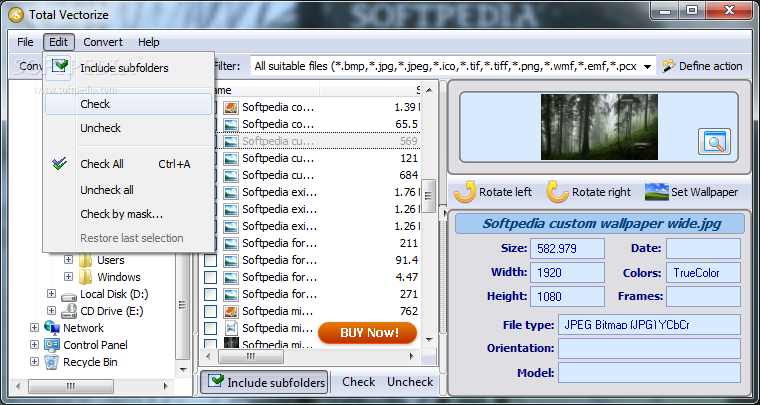Click the Softpedia custom wallpaper wide.jpg heading
Image resolution: width=760 pixels, height=405 pixels.
point(600,224)
